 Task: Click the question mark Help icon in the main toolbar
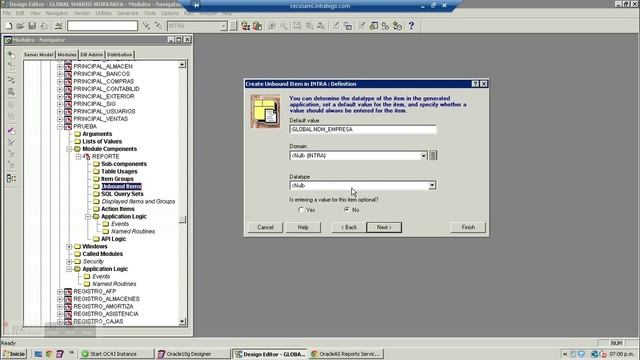[x=411, y=26]
